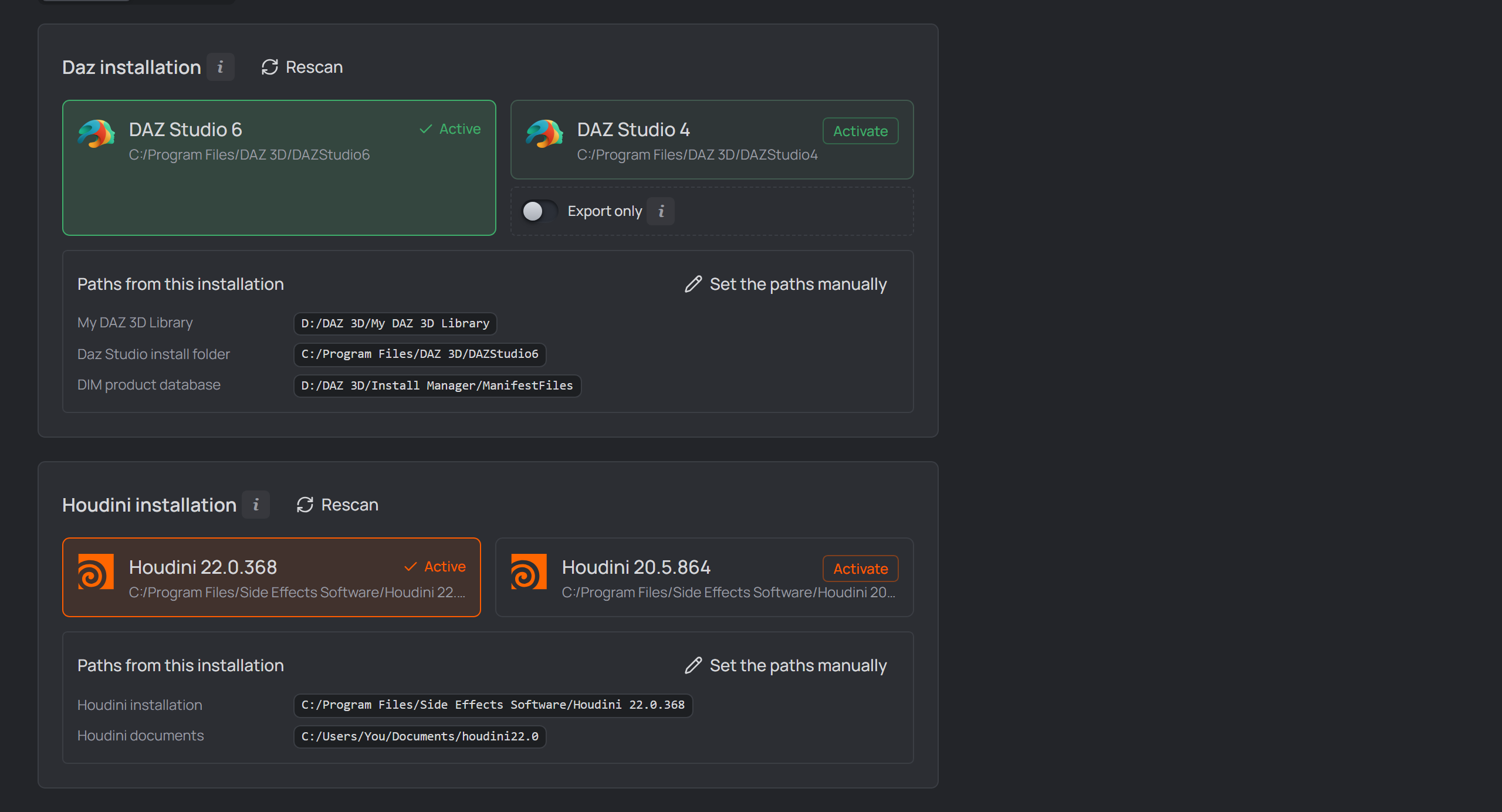Rescan Daz installations
The image size is (1502, 812).
tap(302, 67)
